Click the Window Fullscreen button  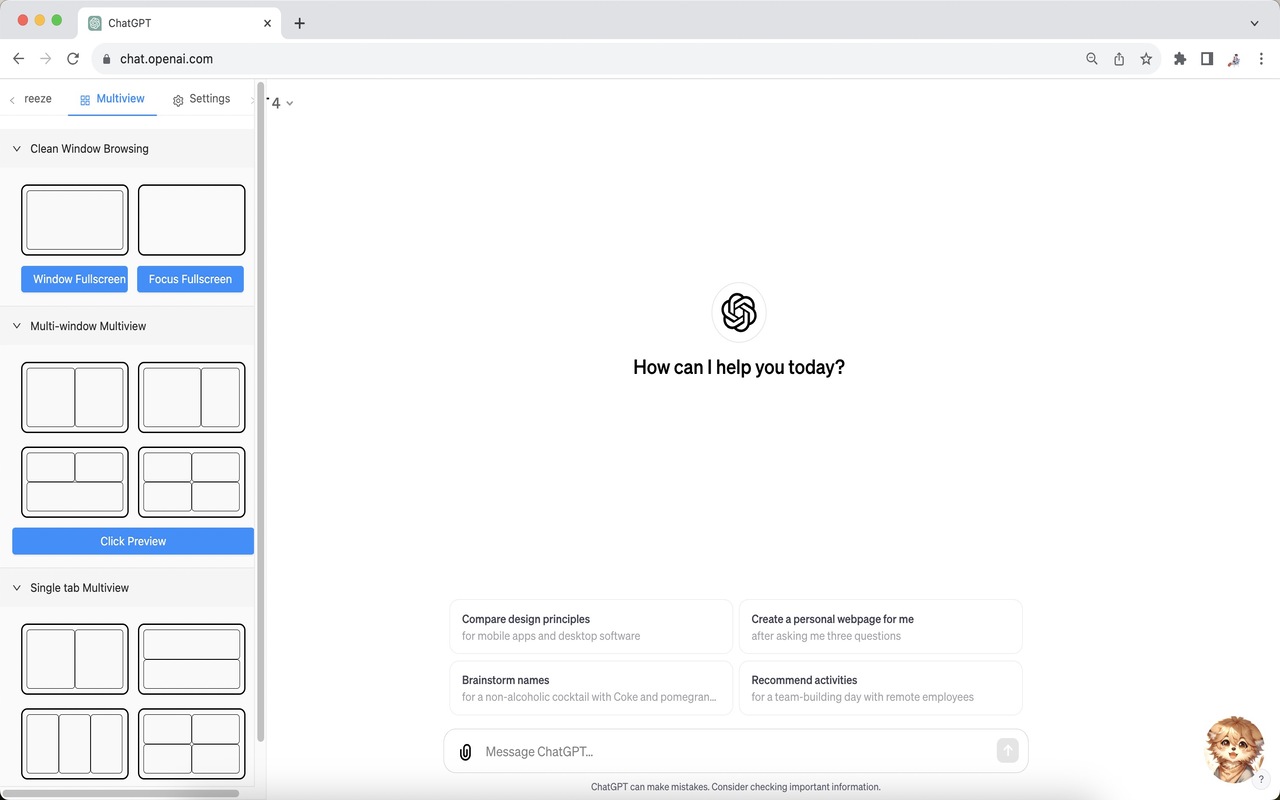coord(74,279)
